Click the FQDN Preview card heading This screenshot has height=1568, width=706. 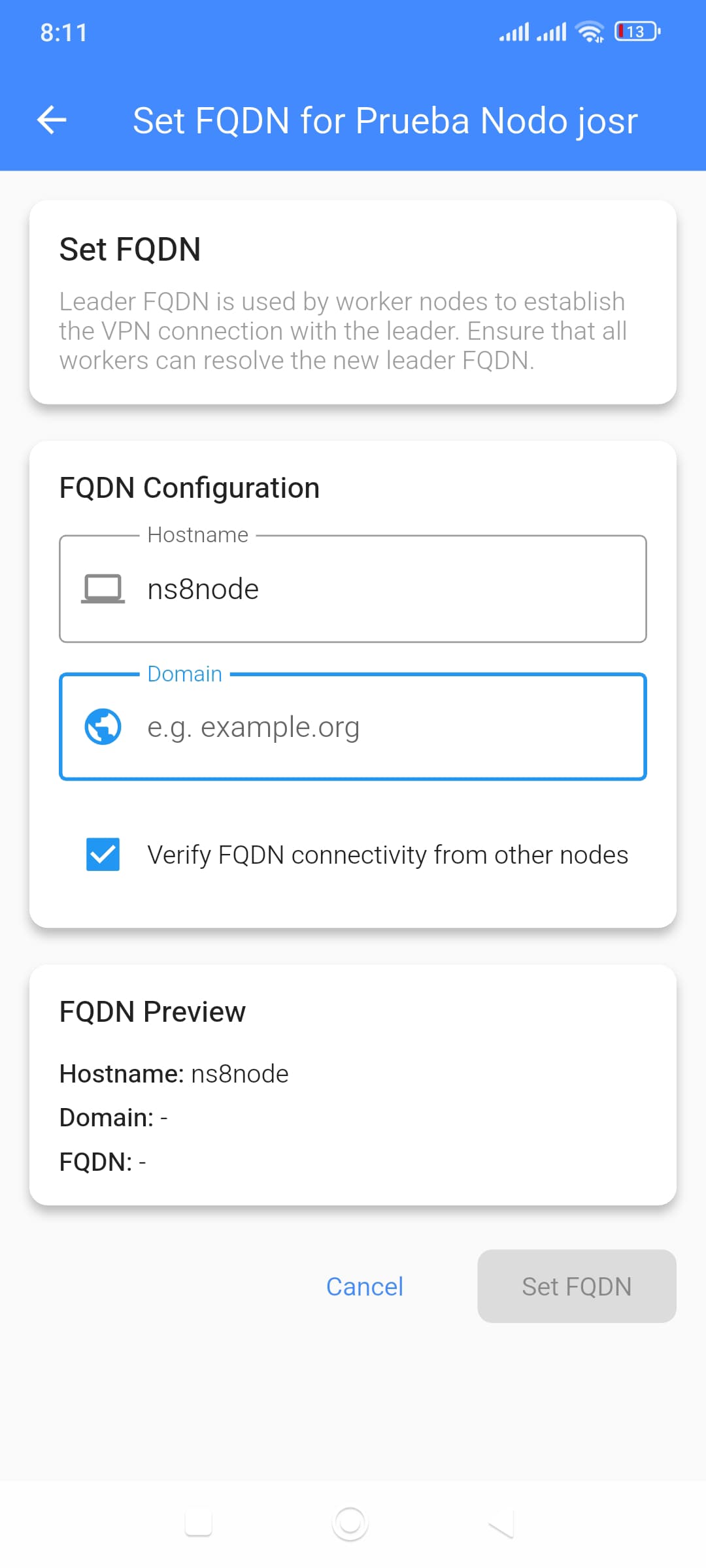(x=152, y=1011)
